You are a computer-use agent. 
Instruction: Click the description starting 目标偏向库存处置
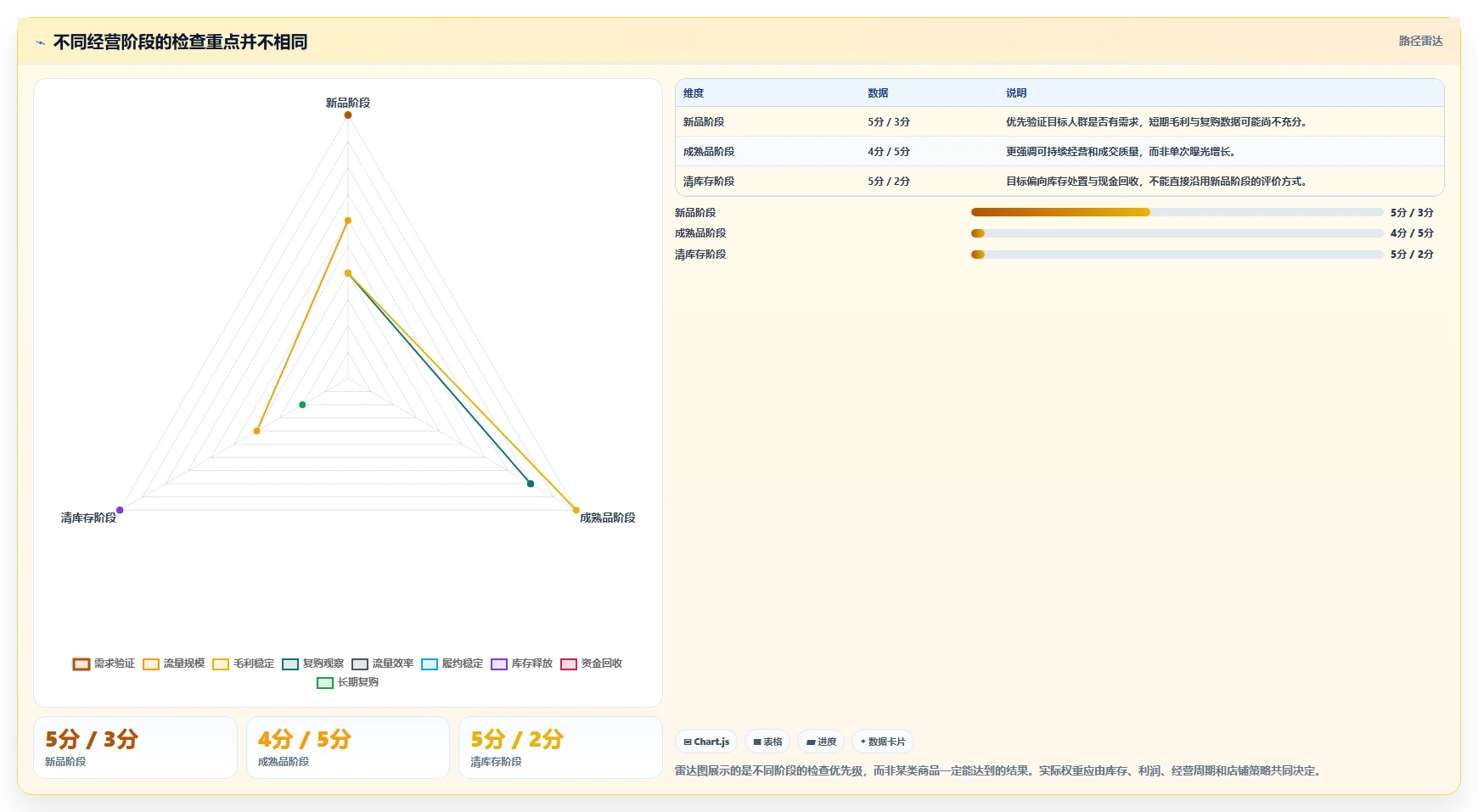tap(1158, 182)
